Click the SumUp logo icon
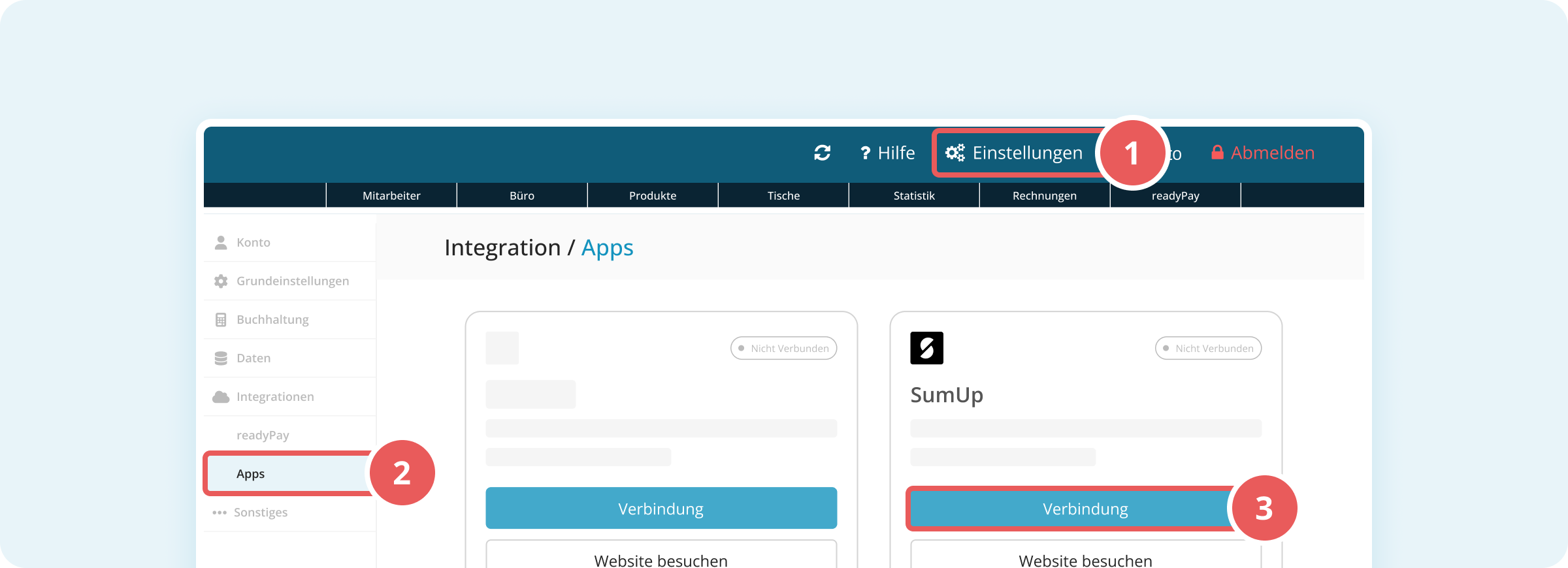1568x568 pixels. pyautogui.click(x=926, y=348)
